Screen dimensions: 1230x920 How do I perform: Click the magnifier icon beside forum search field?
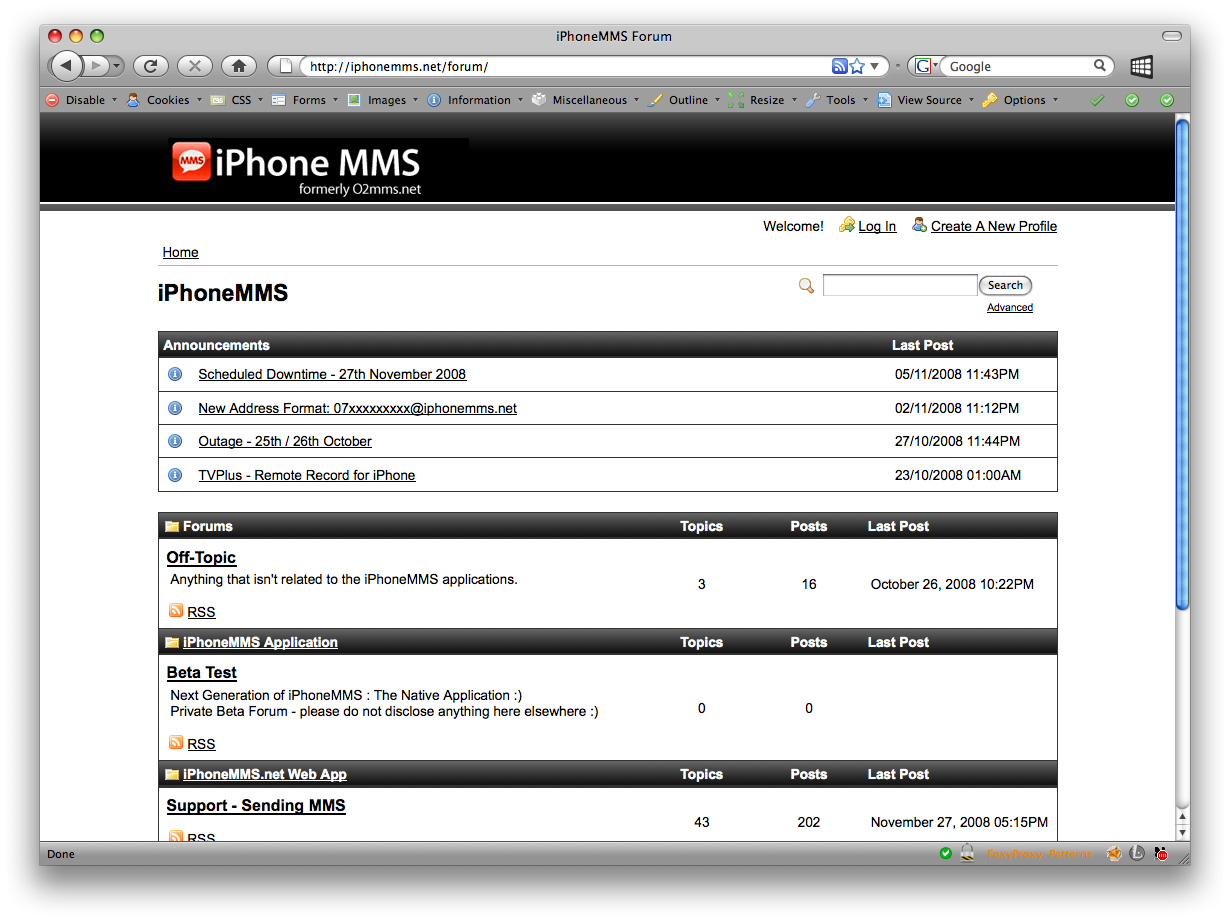pos(806,286)
